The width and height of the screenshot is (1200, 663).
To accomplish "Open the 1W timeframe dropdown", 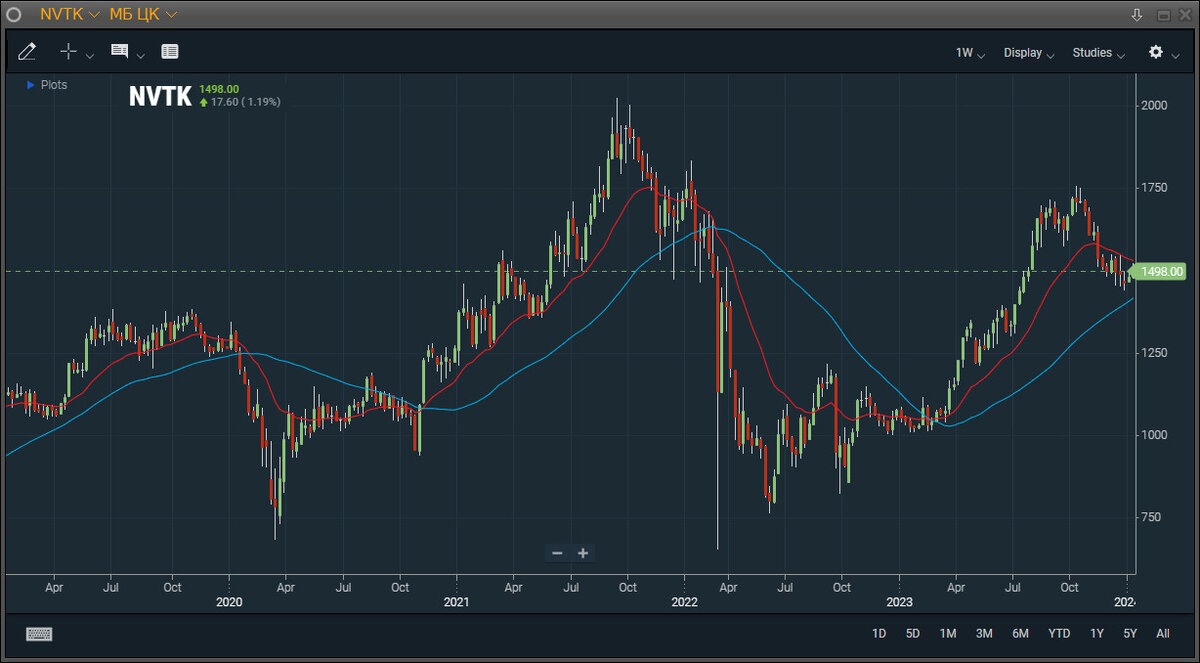I will click(x=970, y=53).
